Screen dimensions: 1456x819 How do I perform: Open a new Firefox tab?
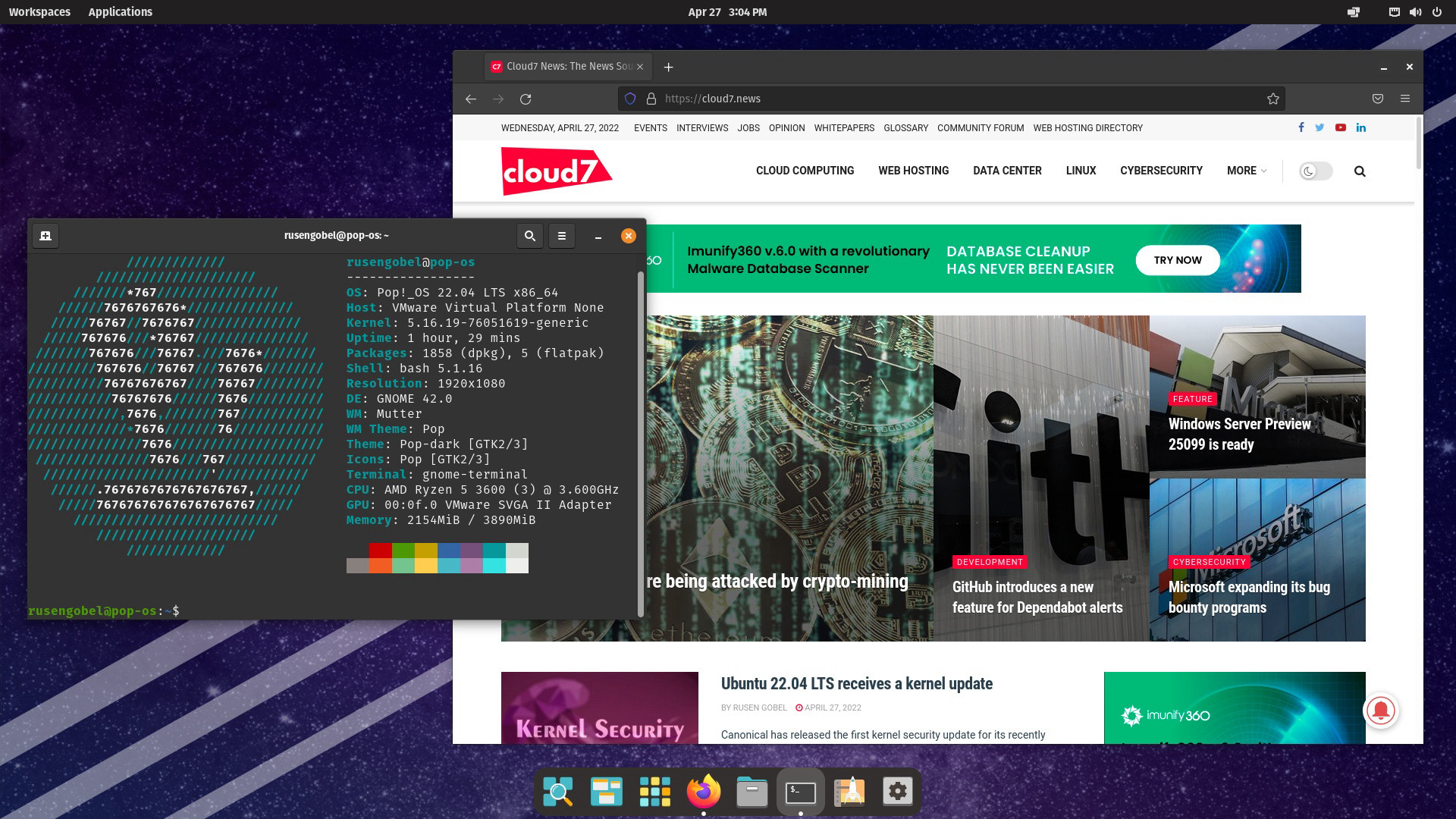(x=668, y=67)
